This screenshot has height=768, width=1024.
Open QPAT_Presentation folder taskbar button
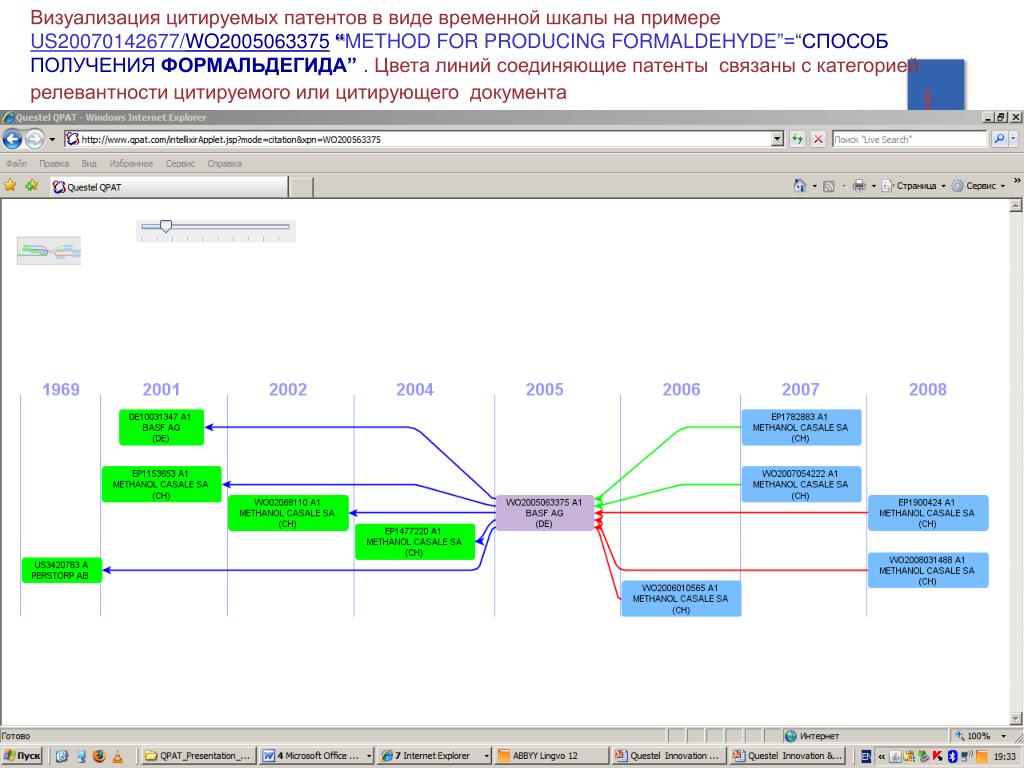[198, 756]
